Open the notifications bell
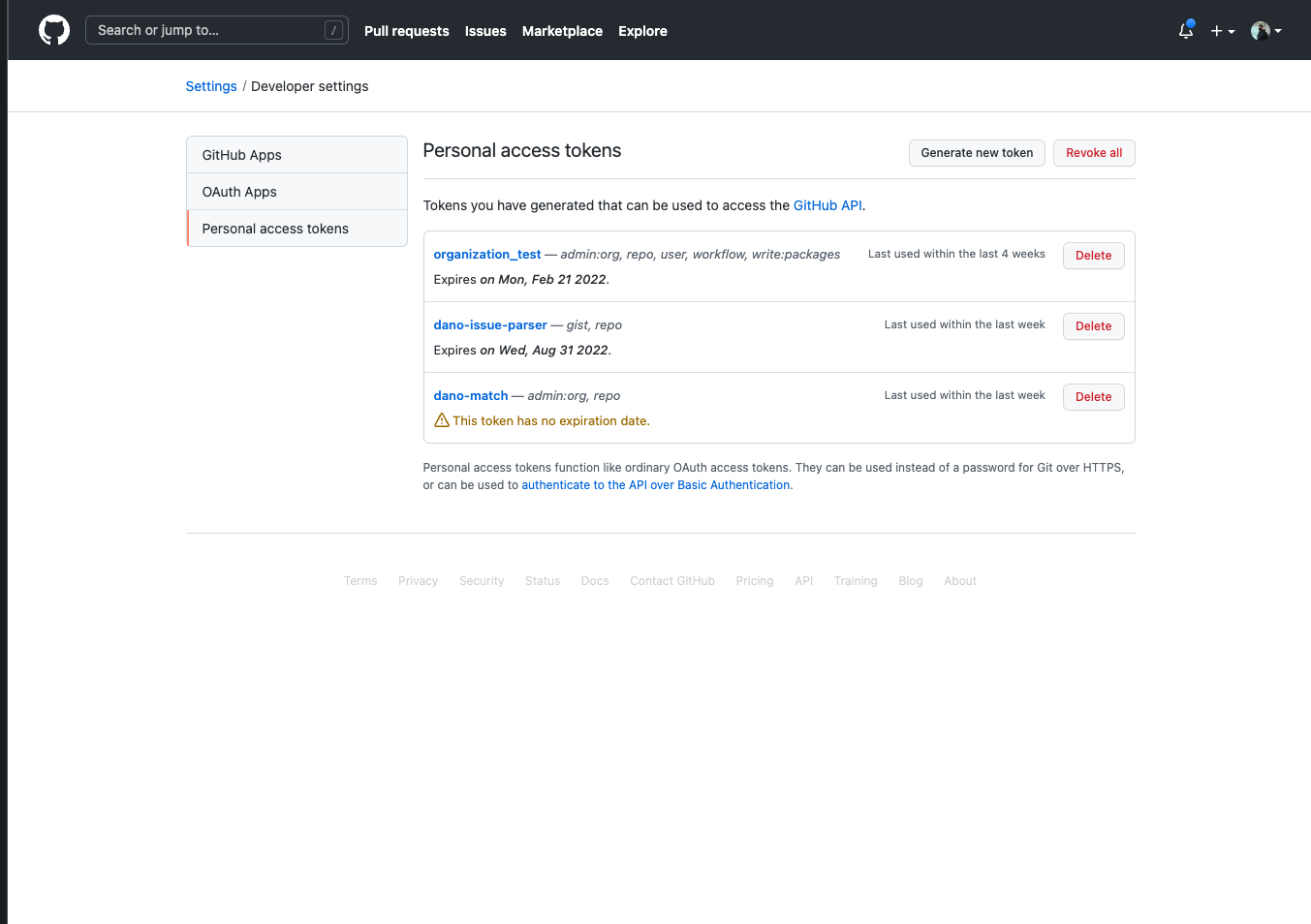This screenshot has height=924, width=1311. point(1186,31)
